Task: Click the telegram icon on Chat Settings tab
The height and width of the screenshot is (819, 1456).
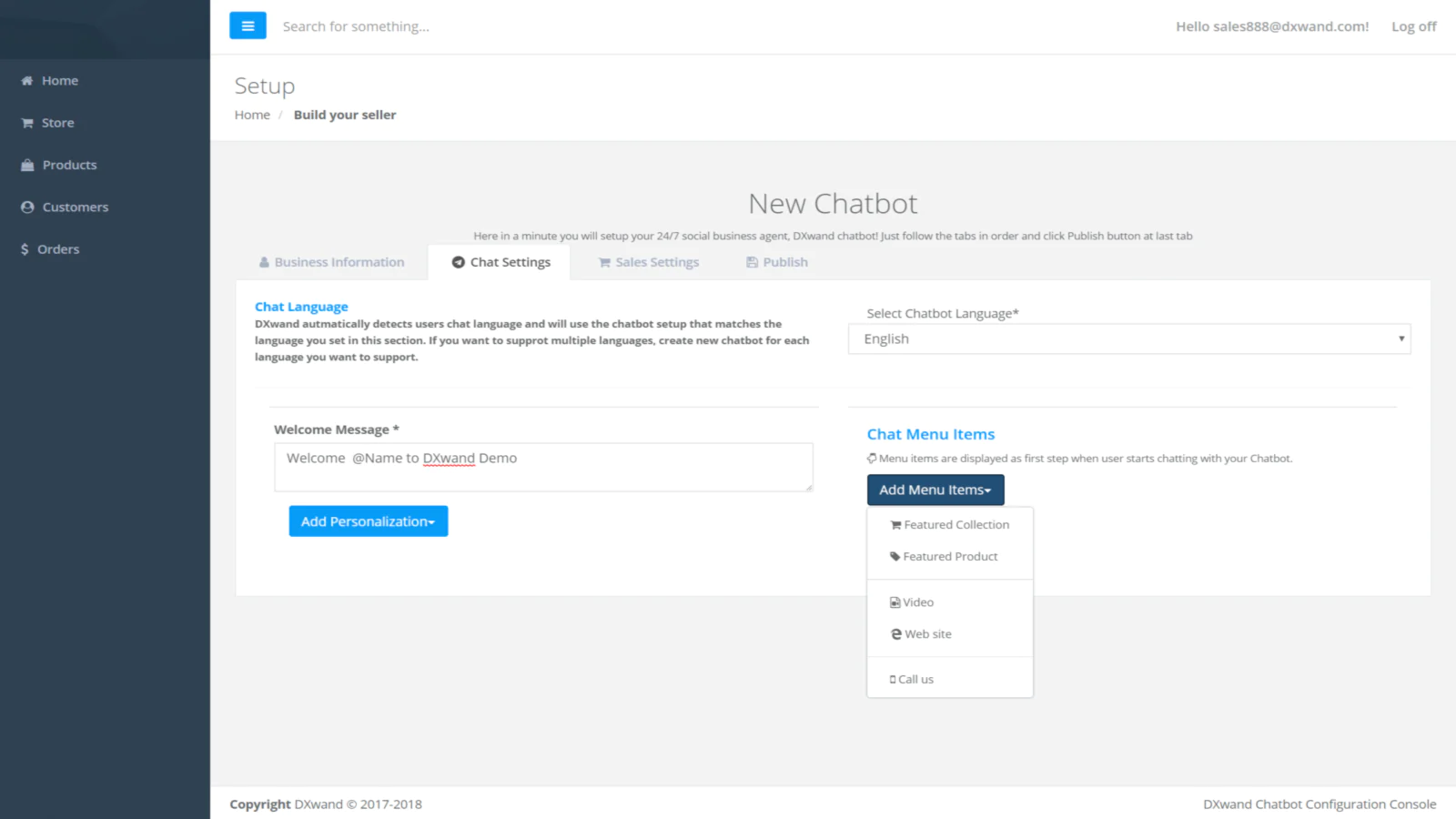Action: click(459, 262)
